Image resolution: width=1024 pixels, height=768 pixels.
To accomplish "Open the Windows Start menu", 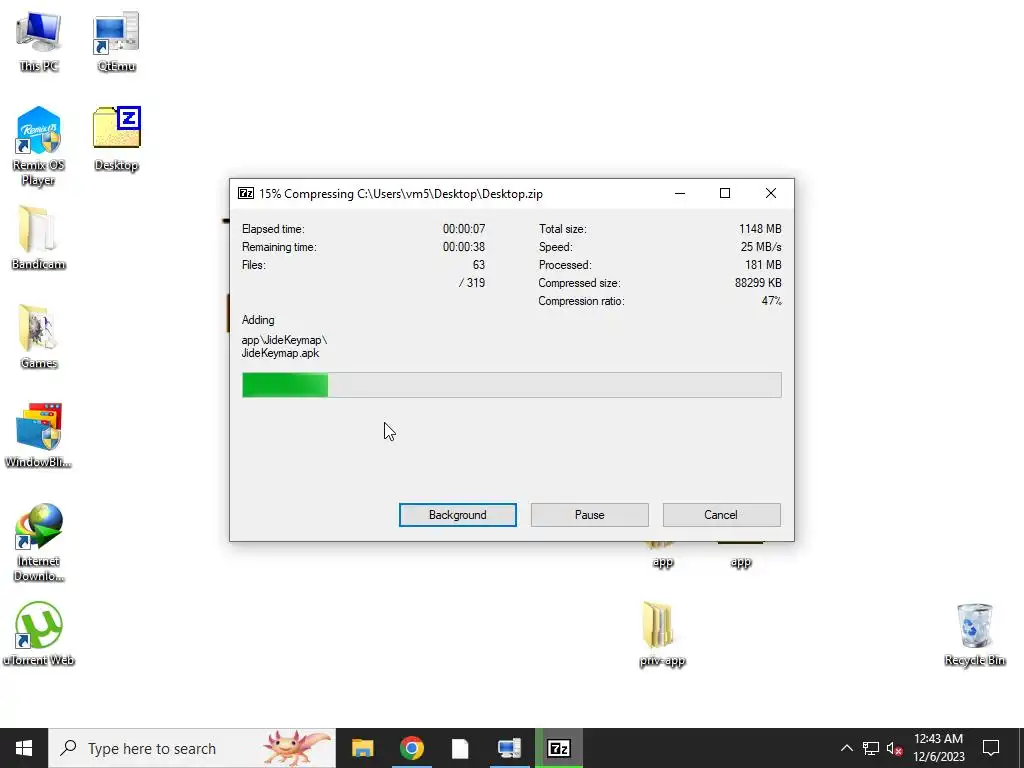I will (x=24, y=748).
